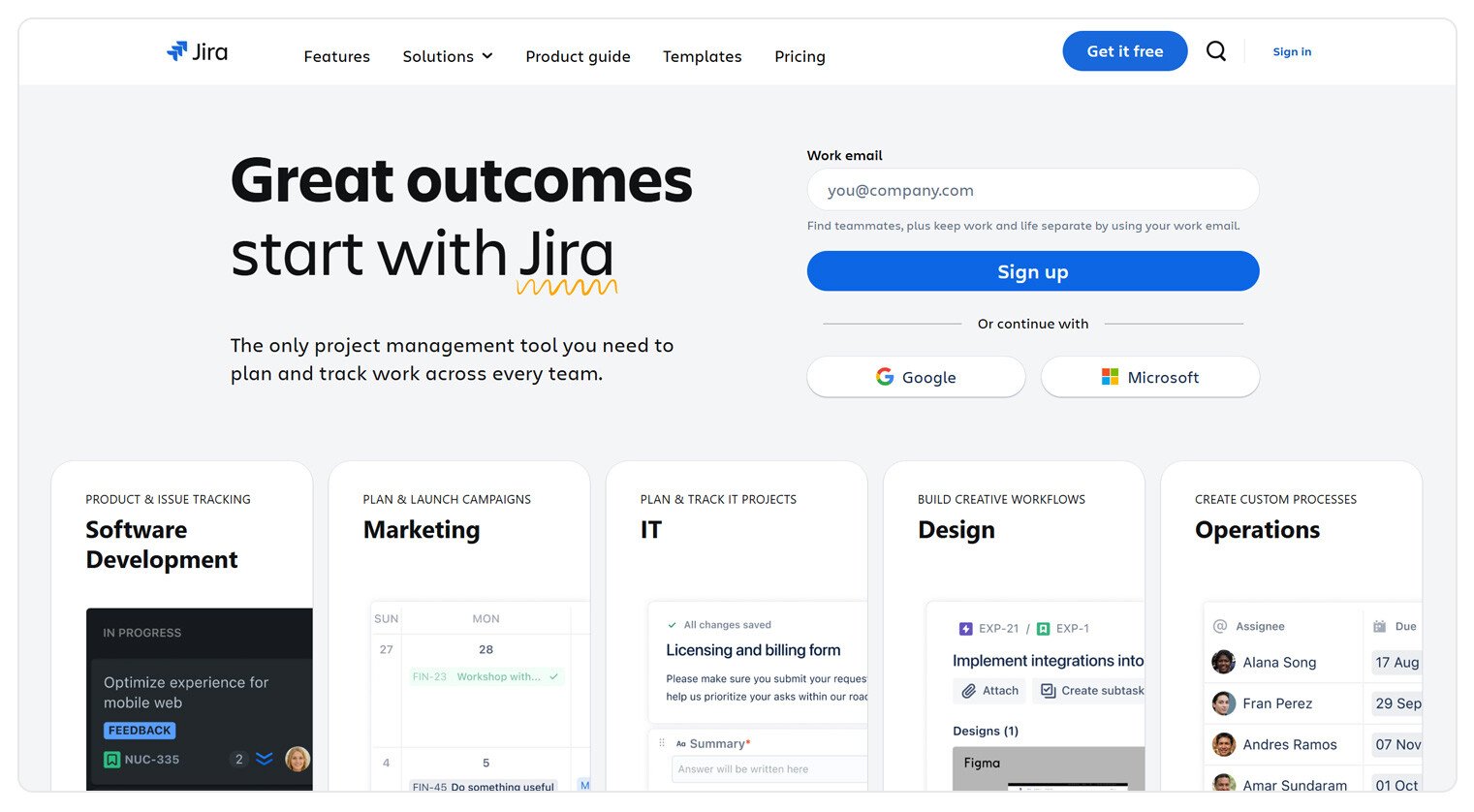Click the green bookmark icon beside NUC-335
Viewport: 1474px width, 812px height.
pos(112,760)
